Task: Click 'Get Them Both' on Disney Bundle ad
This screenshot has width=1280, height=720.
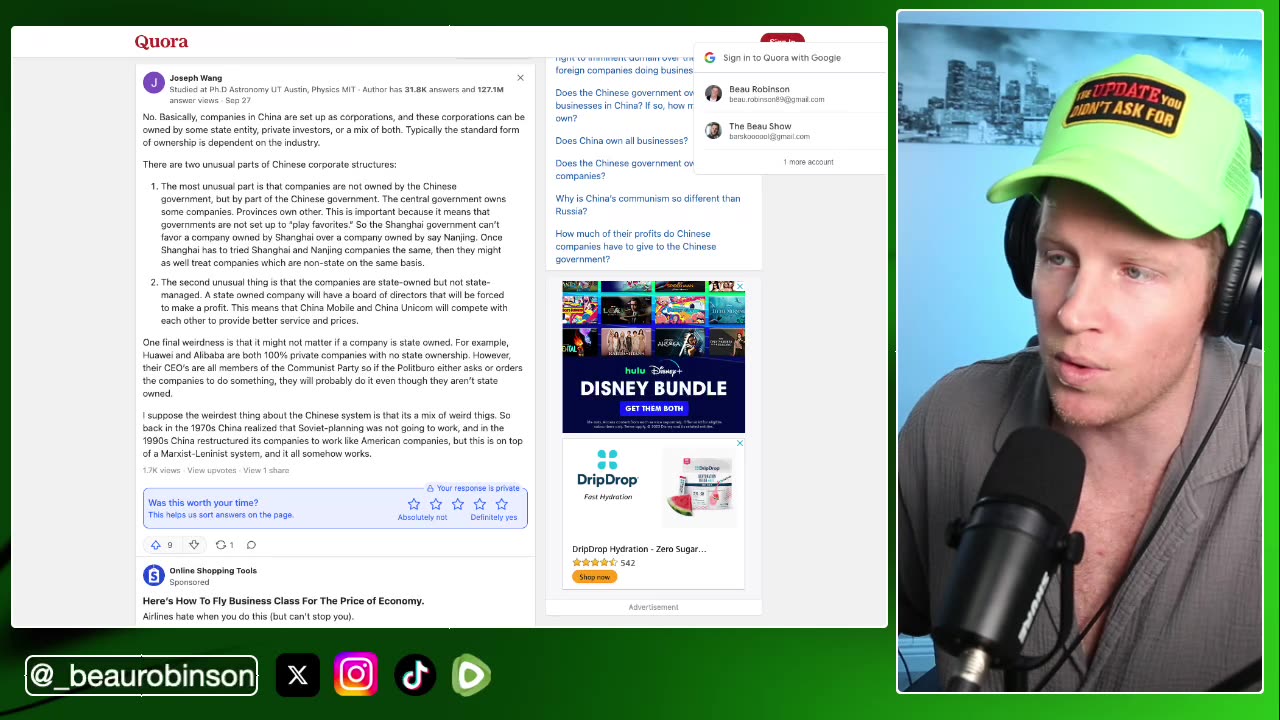Action: (x=654, y=408)
